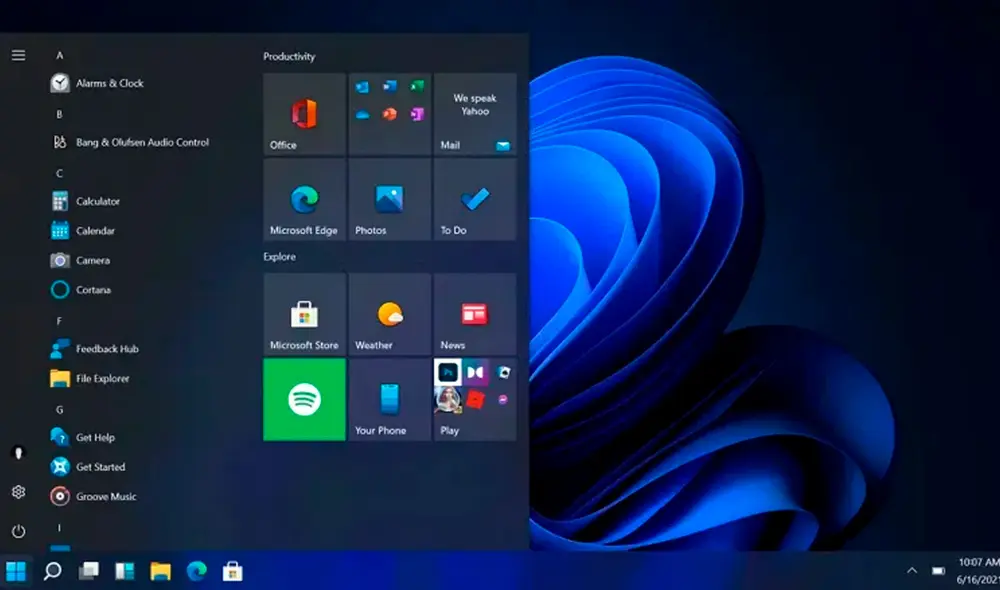1000x590 pixels.
Task: Launch the Spotify tile
Action: [303, 400]
